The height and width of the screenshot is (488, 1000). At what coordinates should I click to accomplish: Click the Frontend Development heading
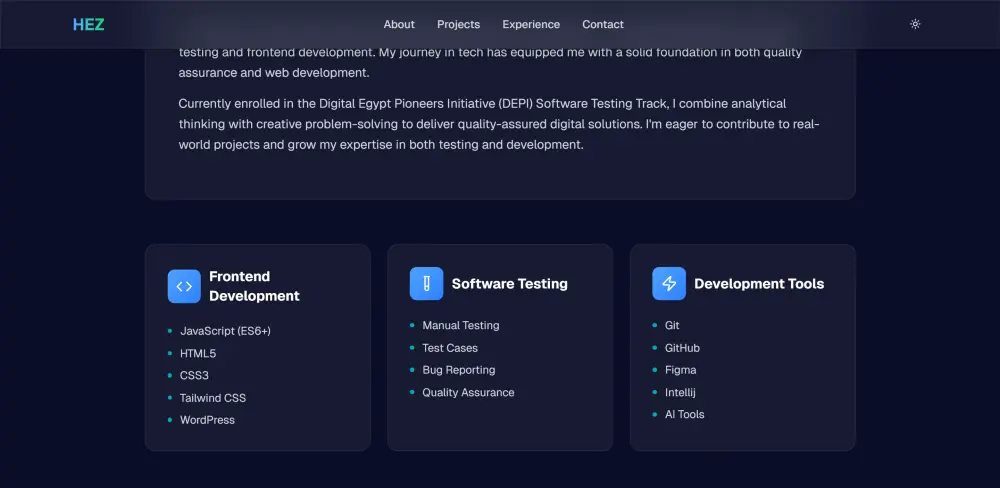point(254,286)
